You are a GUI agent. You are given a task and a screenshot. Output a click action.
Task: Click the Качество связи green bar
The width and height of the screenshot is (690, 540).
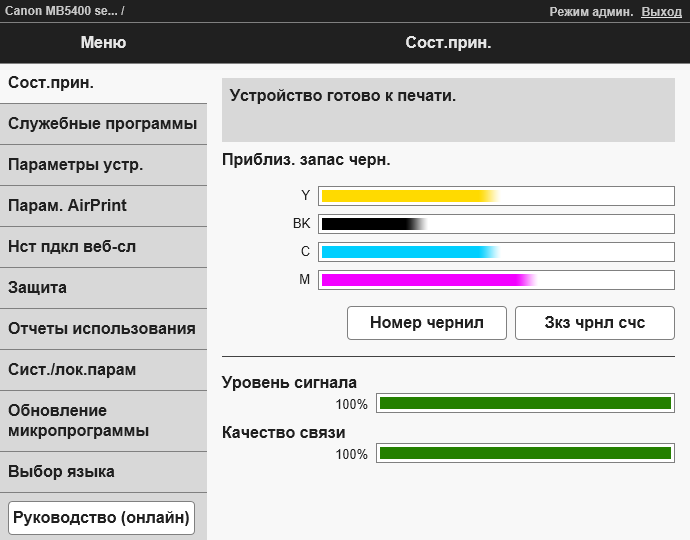tap(524, 454)
